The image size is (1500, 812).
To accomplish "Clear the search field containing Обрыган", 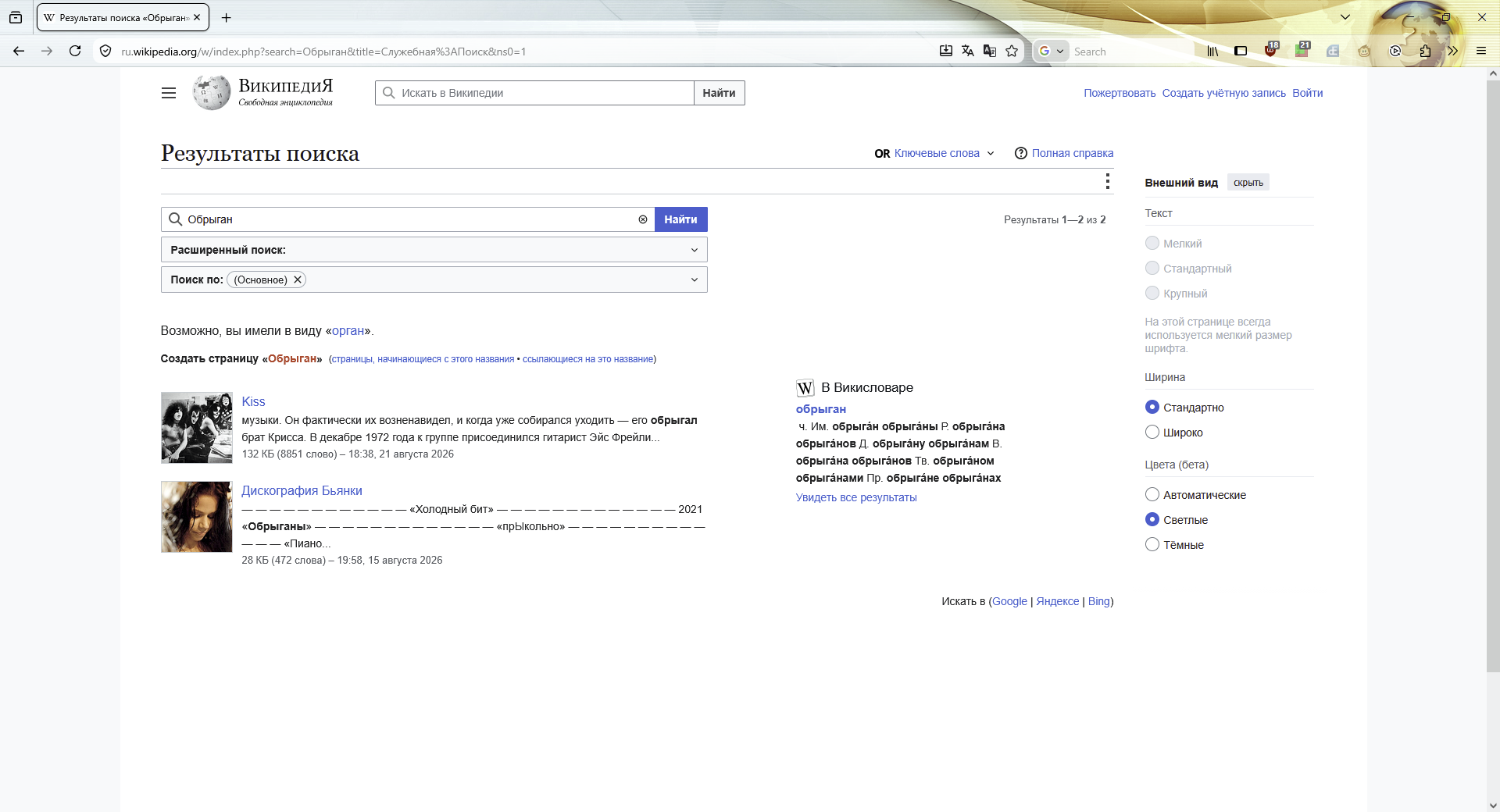I will [x=643, y=219].
